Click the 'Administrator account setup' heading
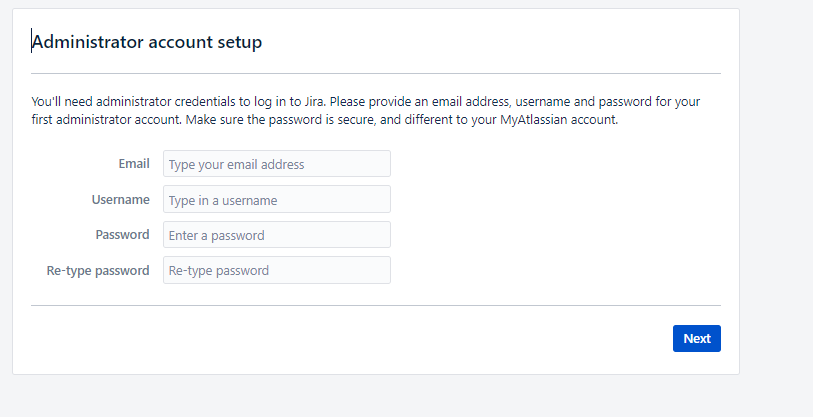Image resolution: width=813 pixels, height=417 pixels. [147, 41]
